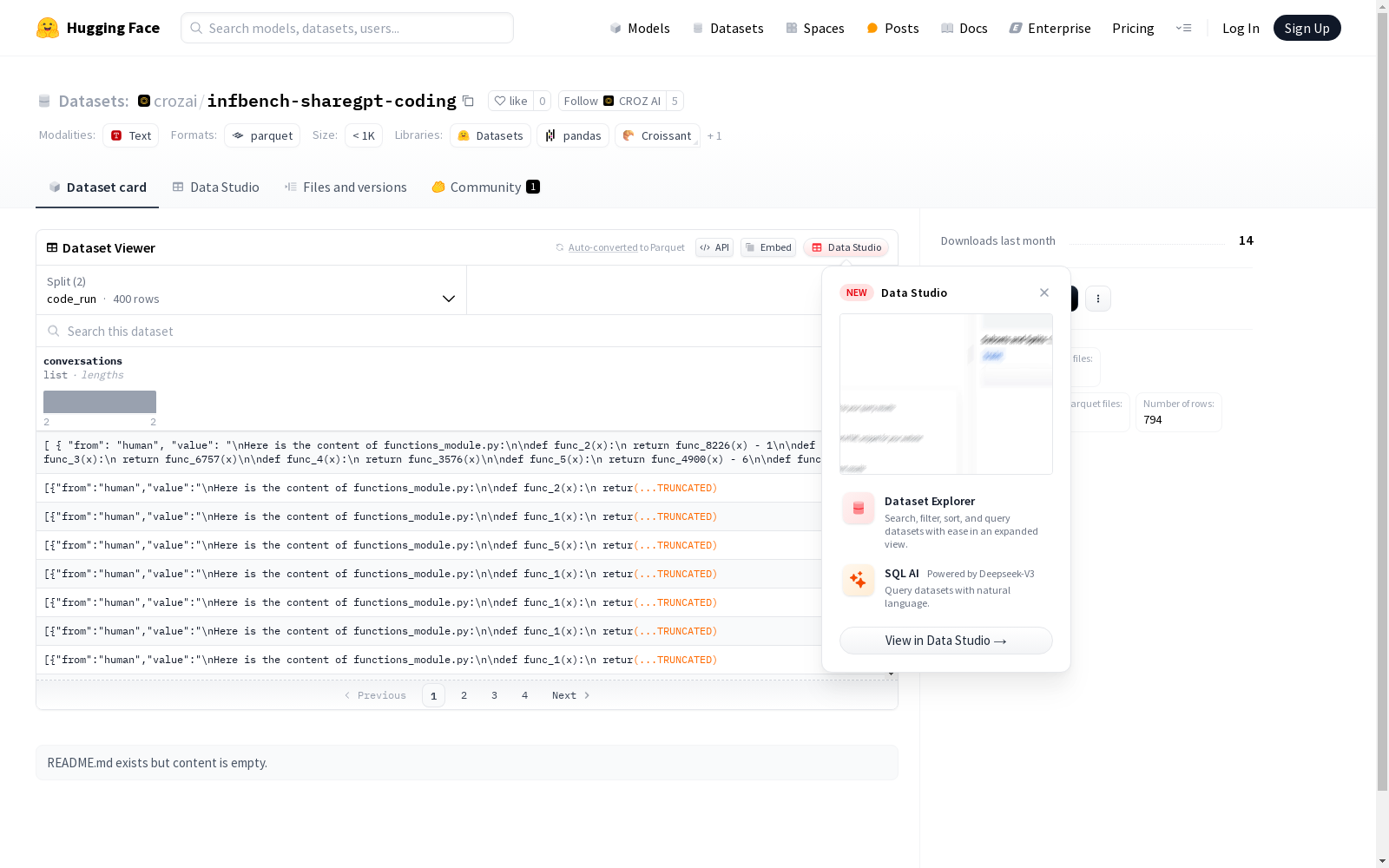Click View in Data Studio button

pyautogui.click(x=946, y=641)
